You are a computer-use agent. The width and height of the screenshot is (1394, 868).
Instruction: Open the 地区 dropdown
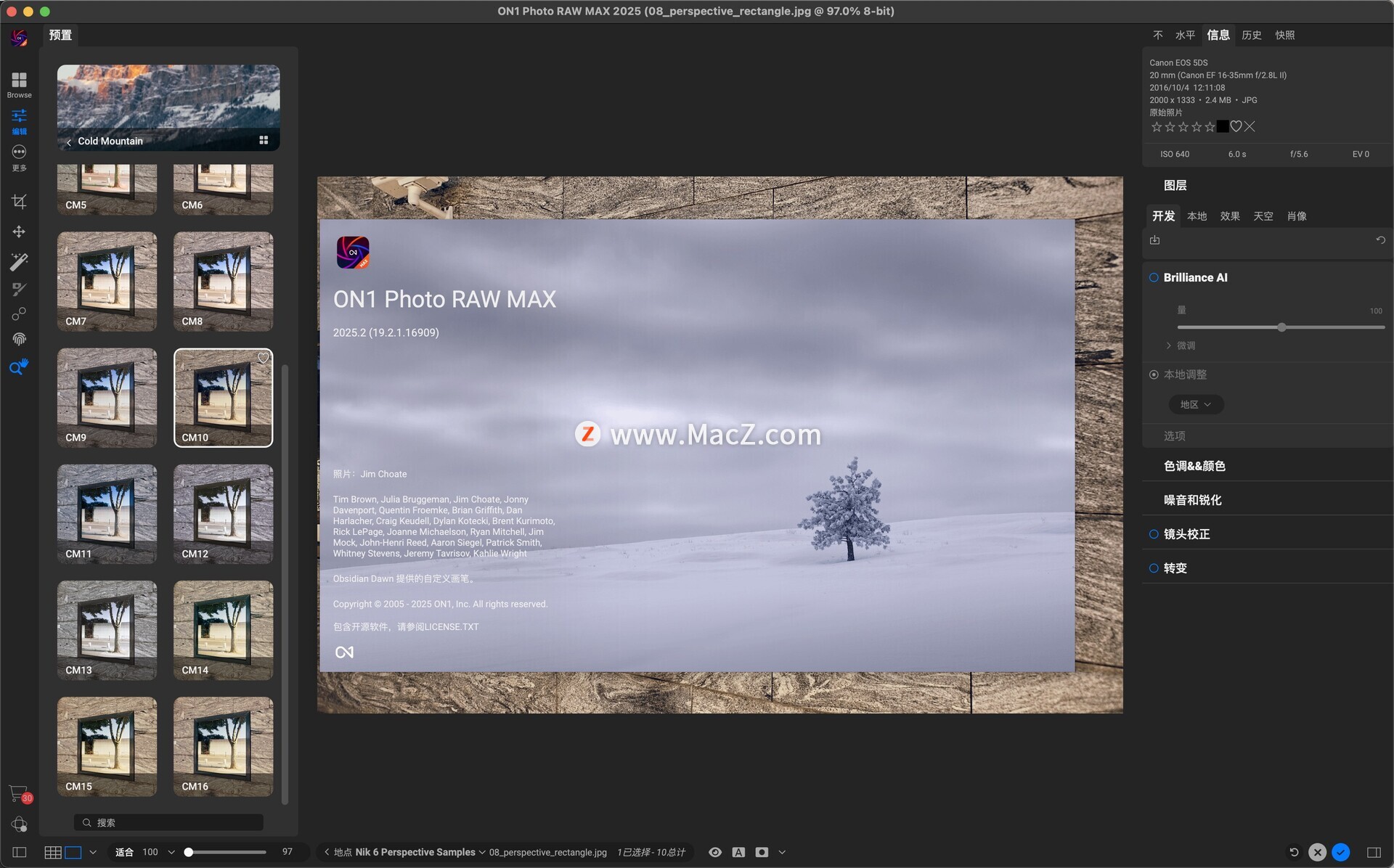(1196, 404)
